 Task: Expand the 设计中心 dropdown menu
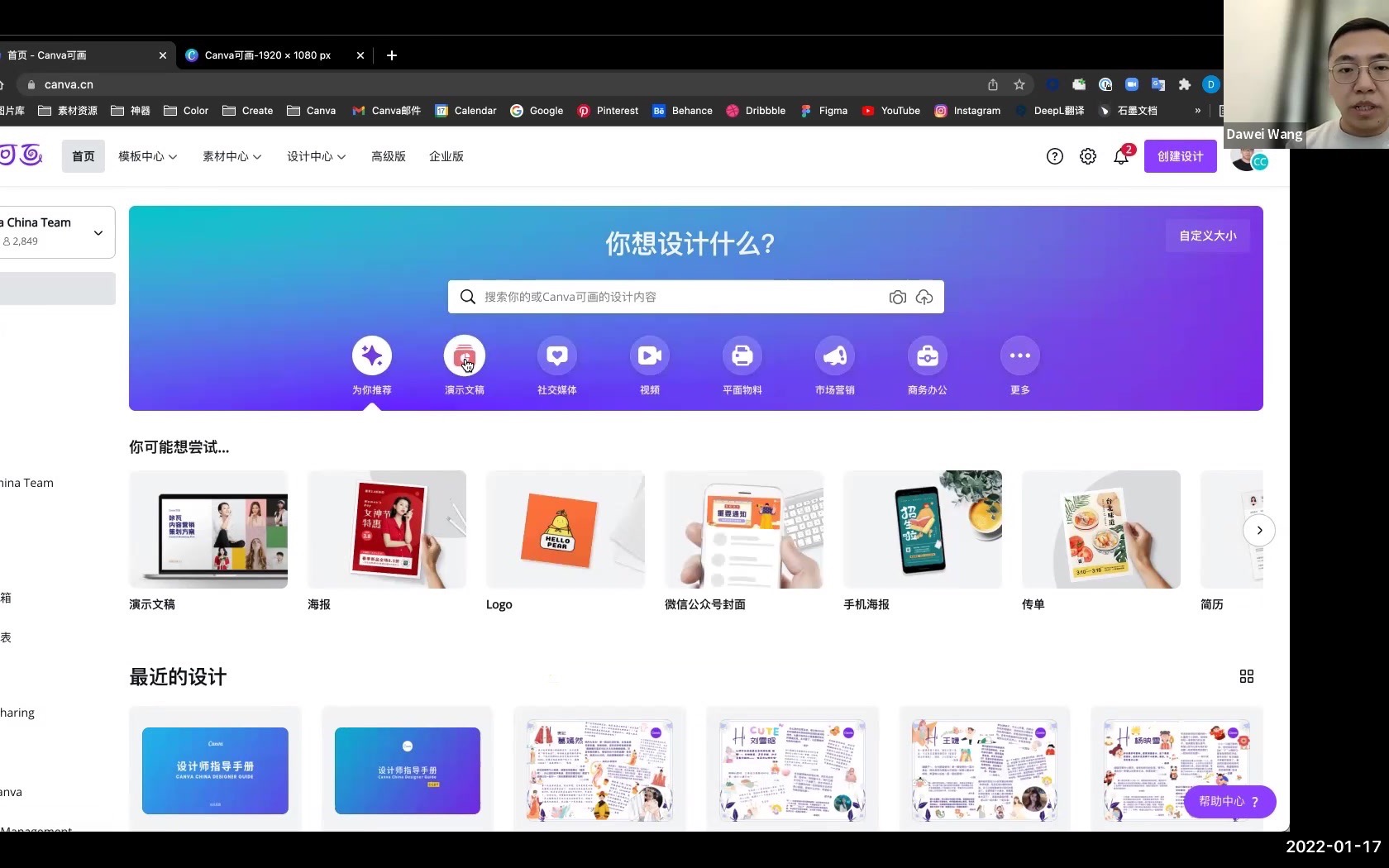316,156
